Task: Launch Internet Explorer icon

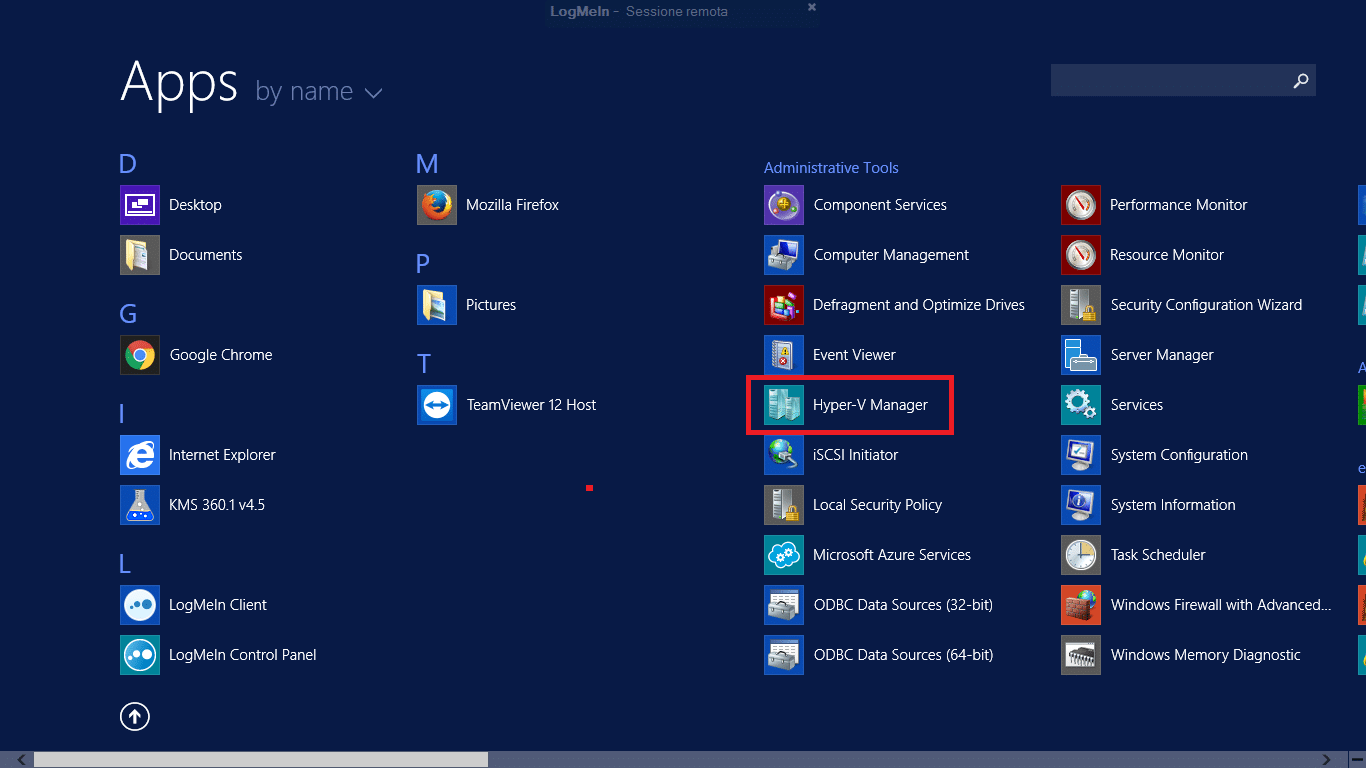Action: tap(139, 455)
